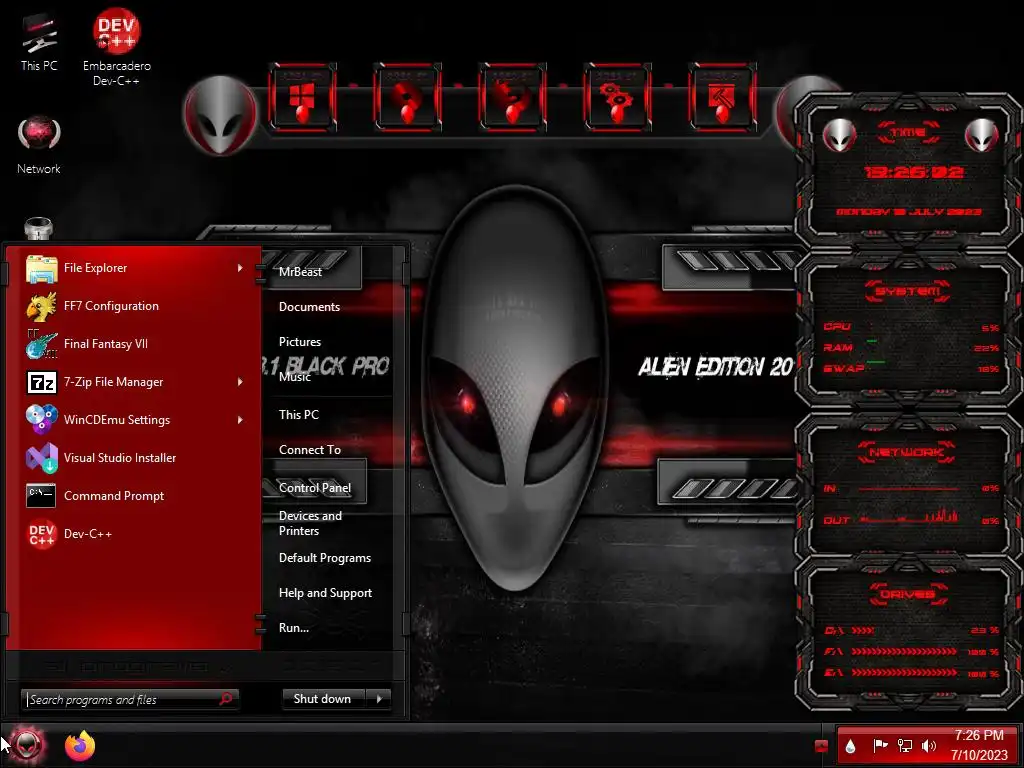Open Documents from Start menu
The image size is (1024, 768).
[310, 307]
